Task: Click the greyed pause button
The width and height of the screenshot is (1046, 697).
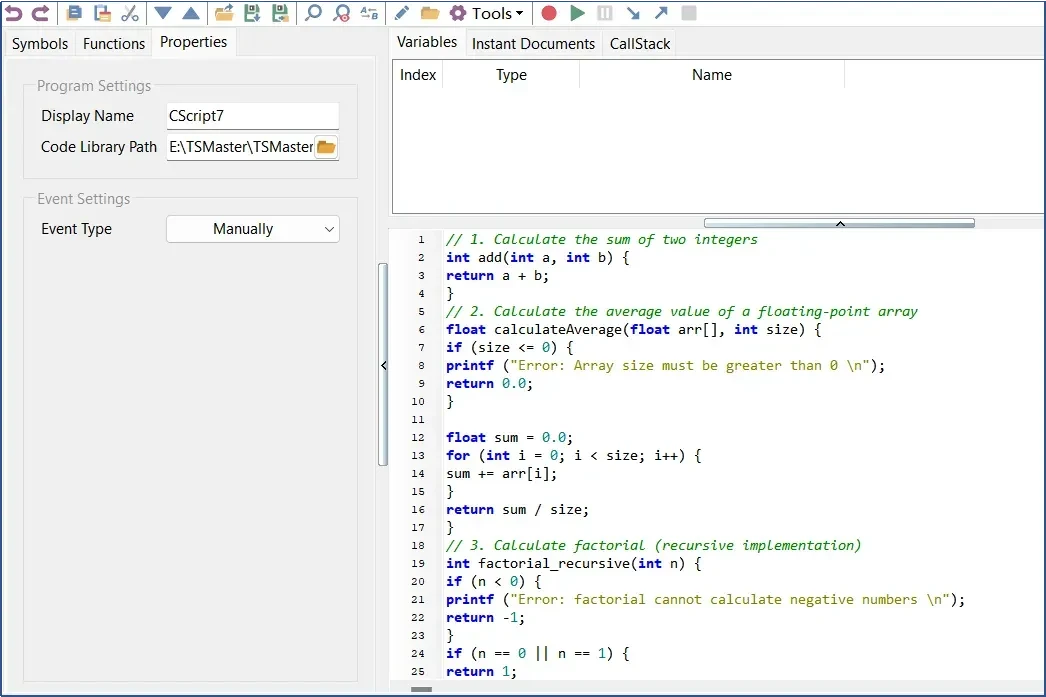Action: (605, 13)
